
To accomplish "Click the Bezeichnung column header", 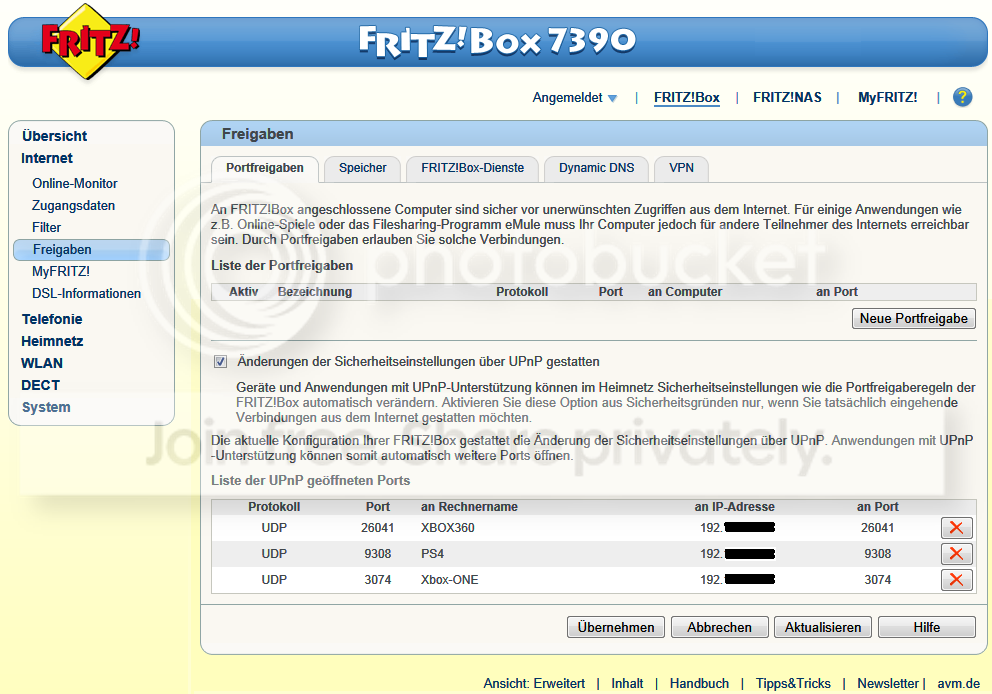I will (314, 292).
